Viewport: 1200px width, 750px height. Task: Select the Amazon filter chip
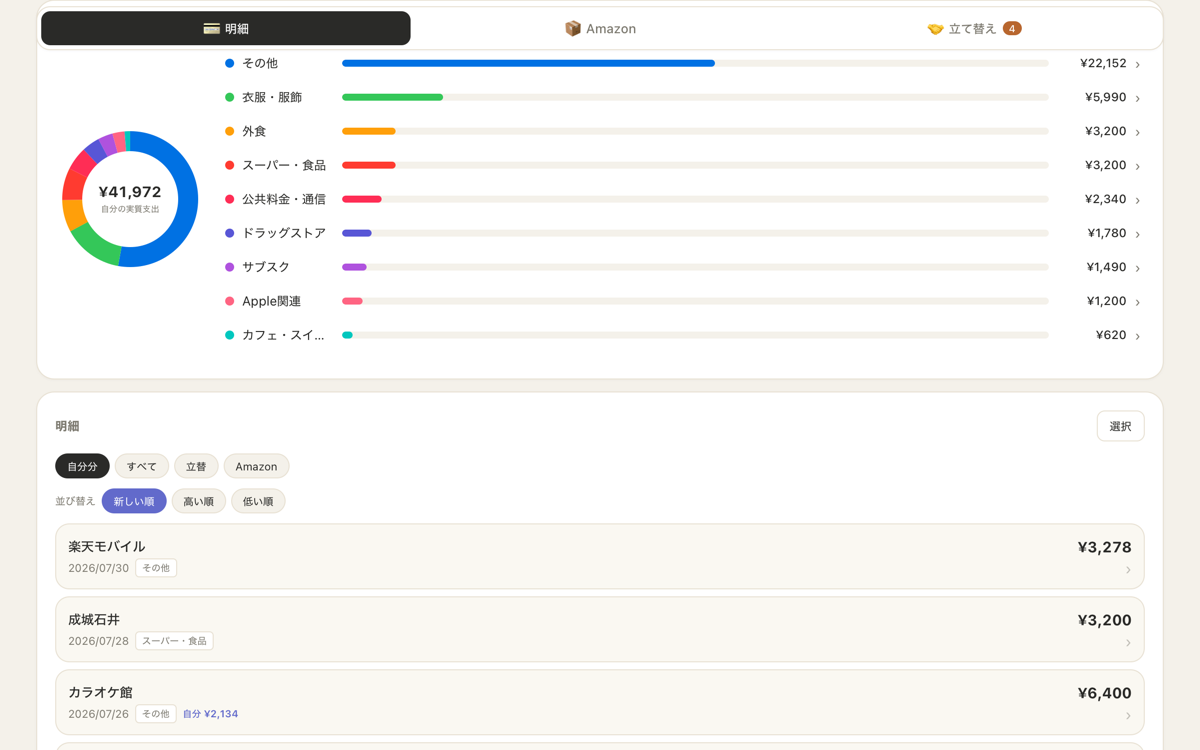(x=256, y=466)
